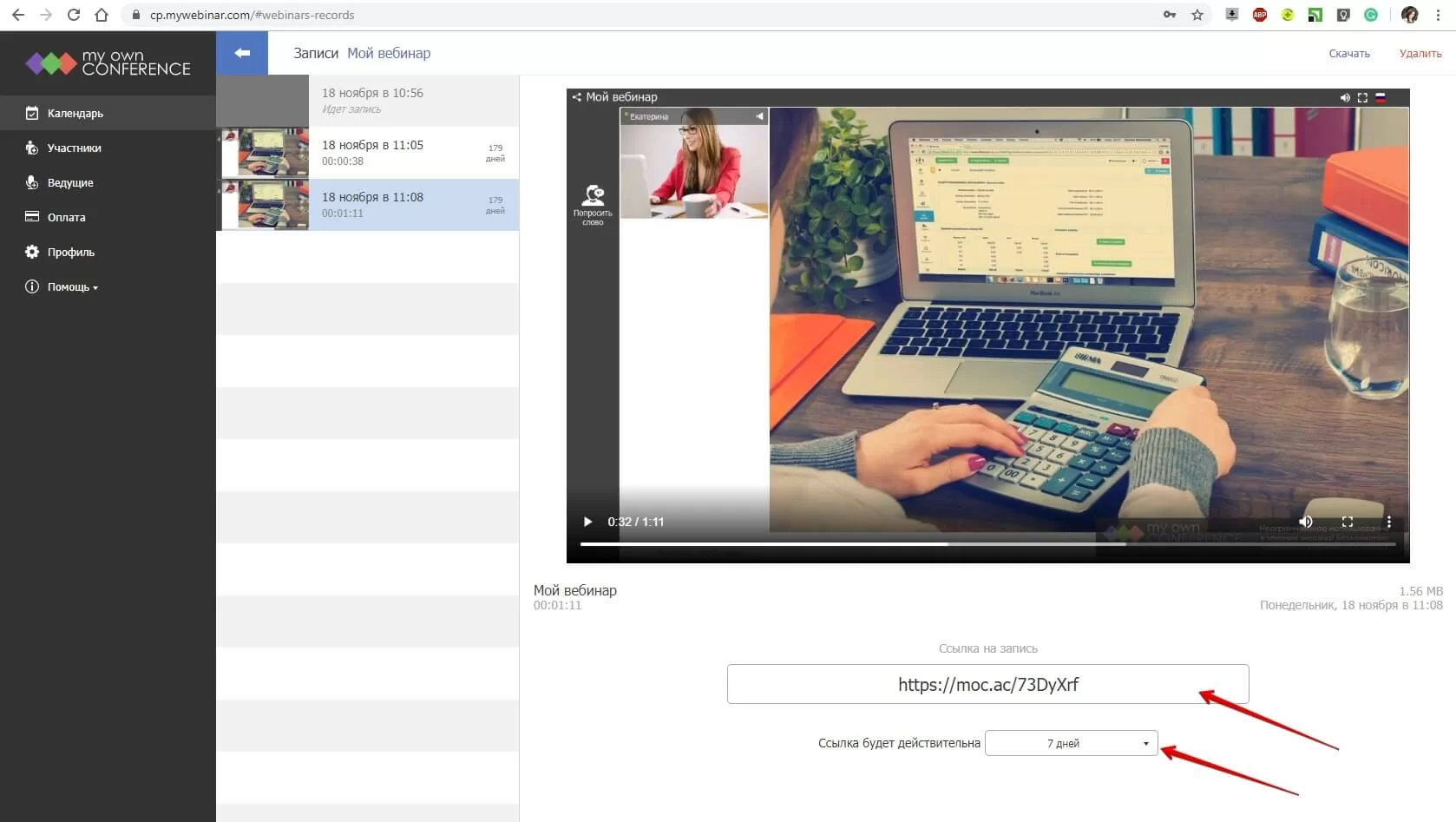Open video player three-dots options menu
Screen dimensions: 1456x822
1388,522
